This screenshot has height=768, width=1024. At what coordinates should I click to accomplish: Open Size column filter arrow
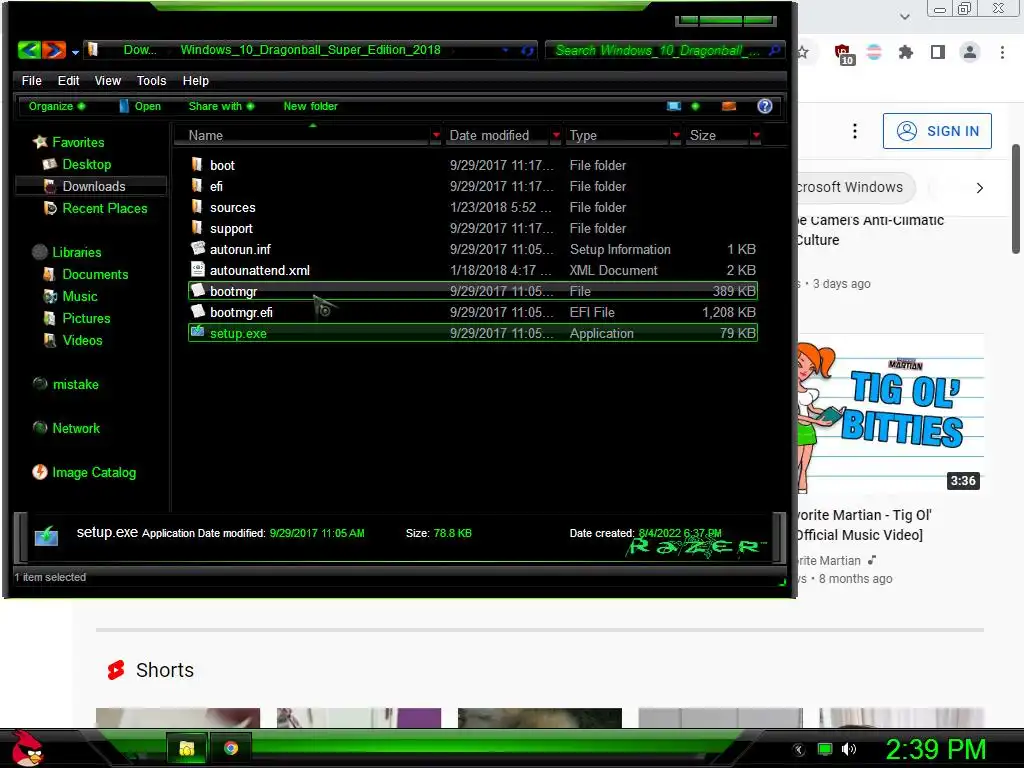756,135
